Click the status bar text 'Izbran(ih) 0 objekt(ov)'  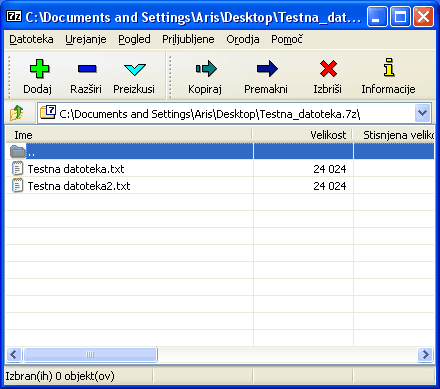pos(60,376)
